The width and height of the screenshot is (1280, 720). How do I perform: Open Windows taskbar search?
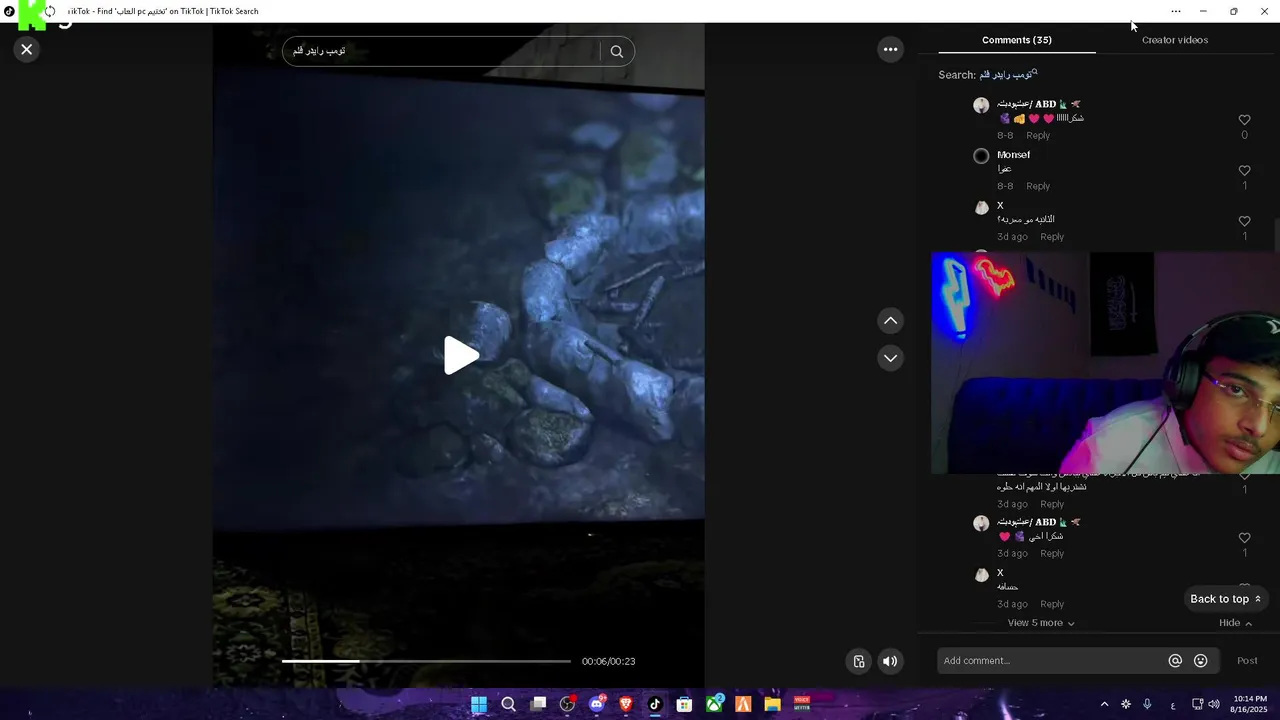coord(508,704)
